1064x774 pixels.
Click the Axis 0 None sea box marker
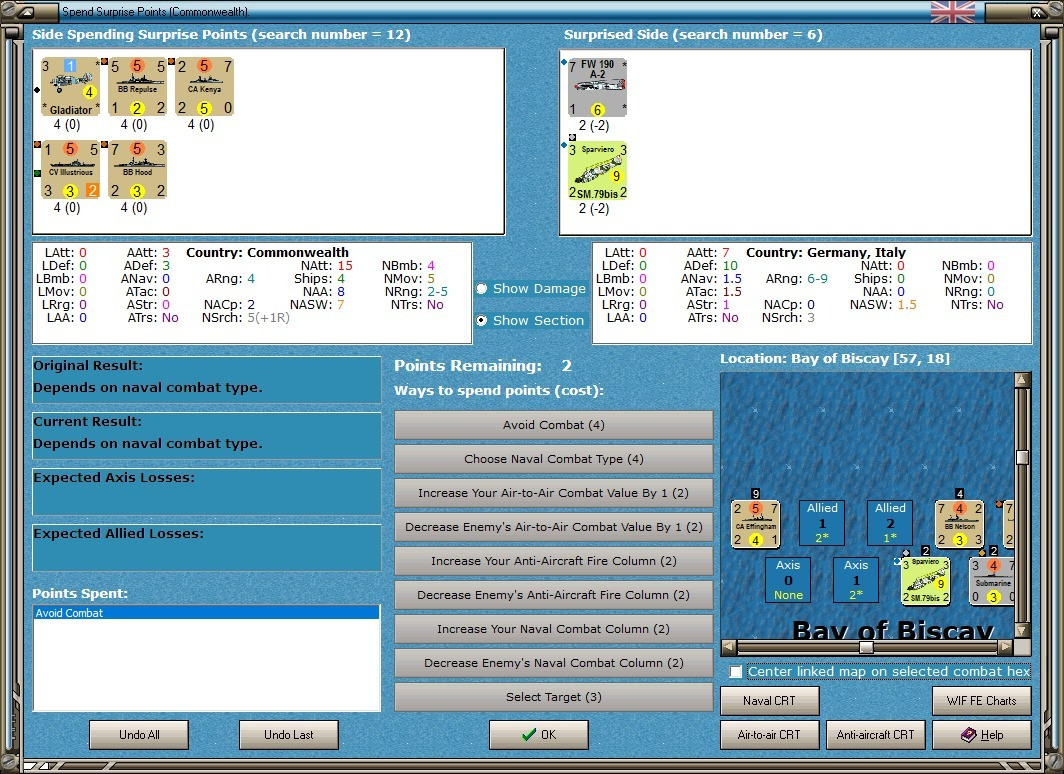tap(788, 580)
